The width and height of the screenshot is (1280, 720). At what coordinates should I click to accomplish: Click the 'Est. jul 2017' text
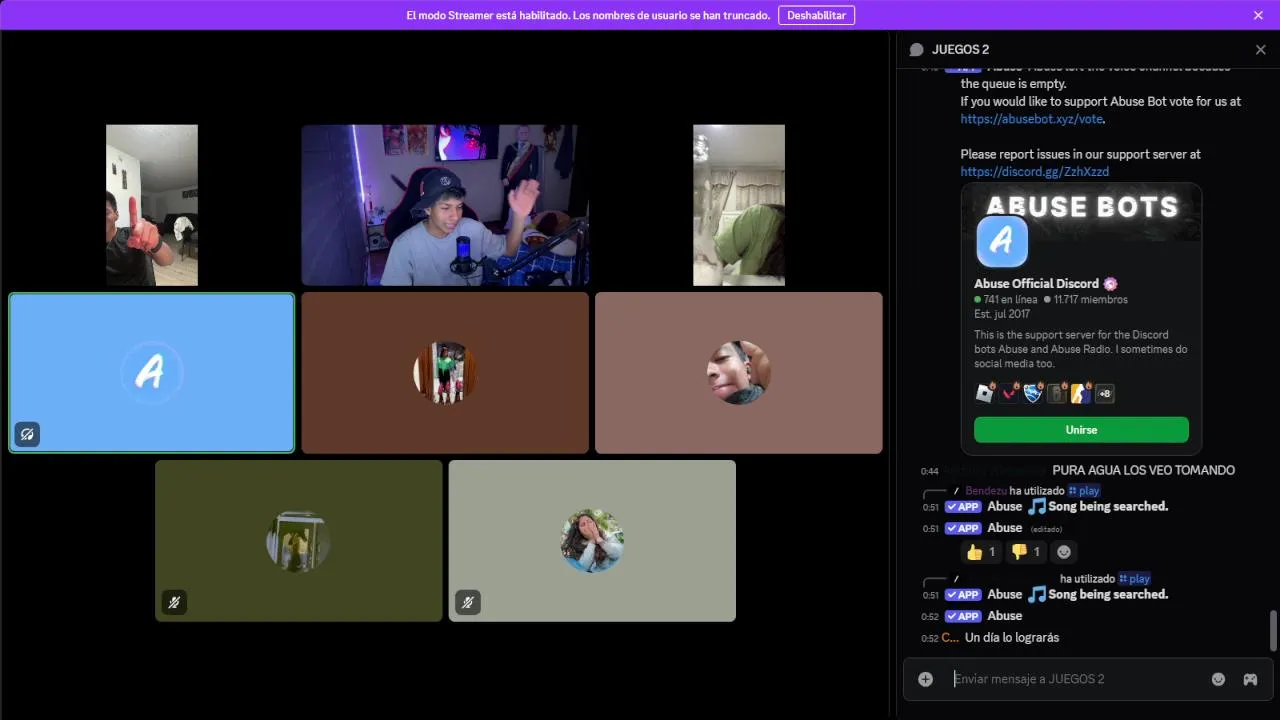tap(1002, 314)
